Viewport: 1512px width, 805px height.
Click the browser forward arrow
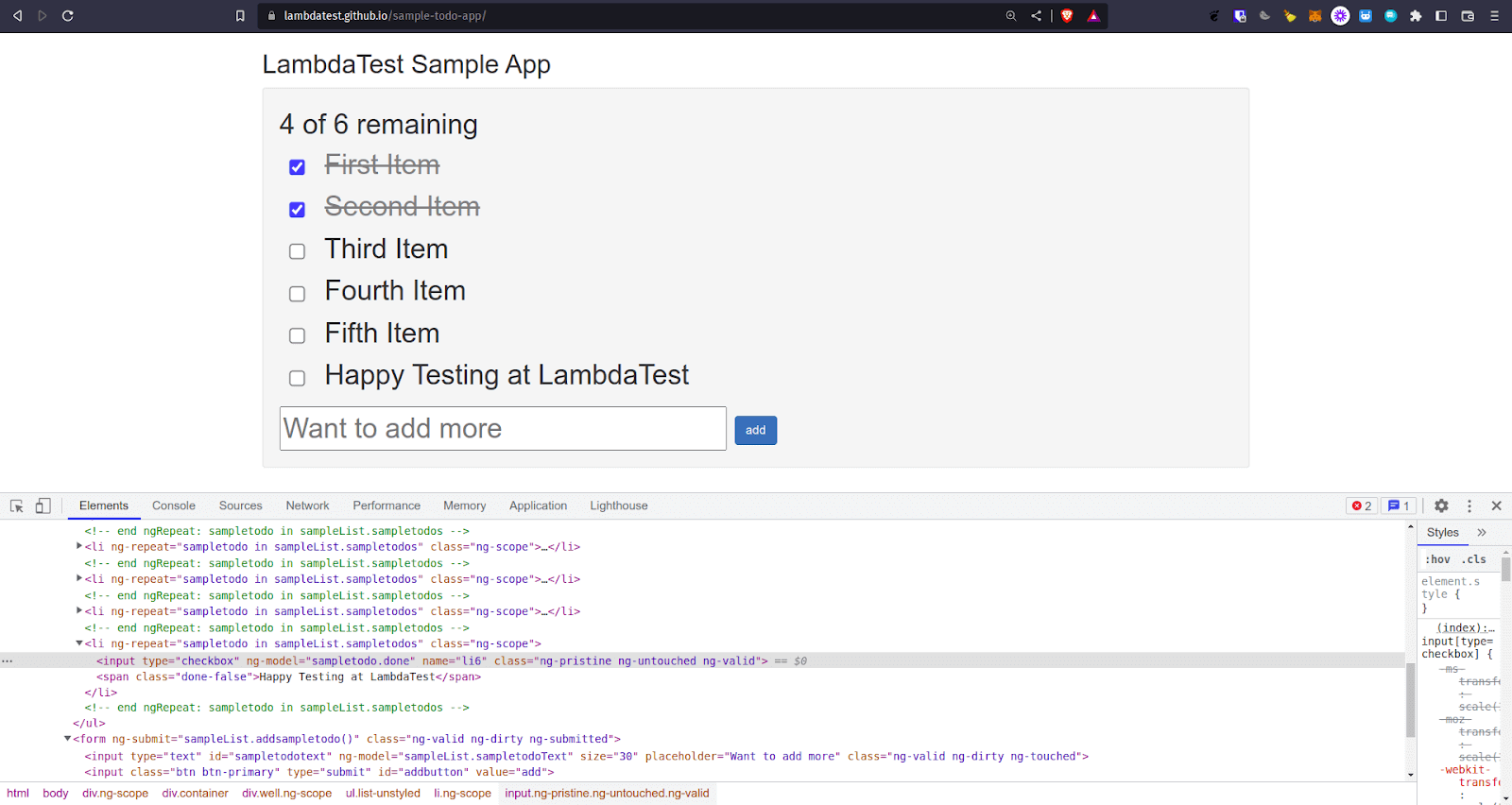point(43,16)
